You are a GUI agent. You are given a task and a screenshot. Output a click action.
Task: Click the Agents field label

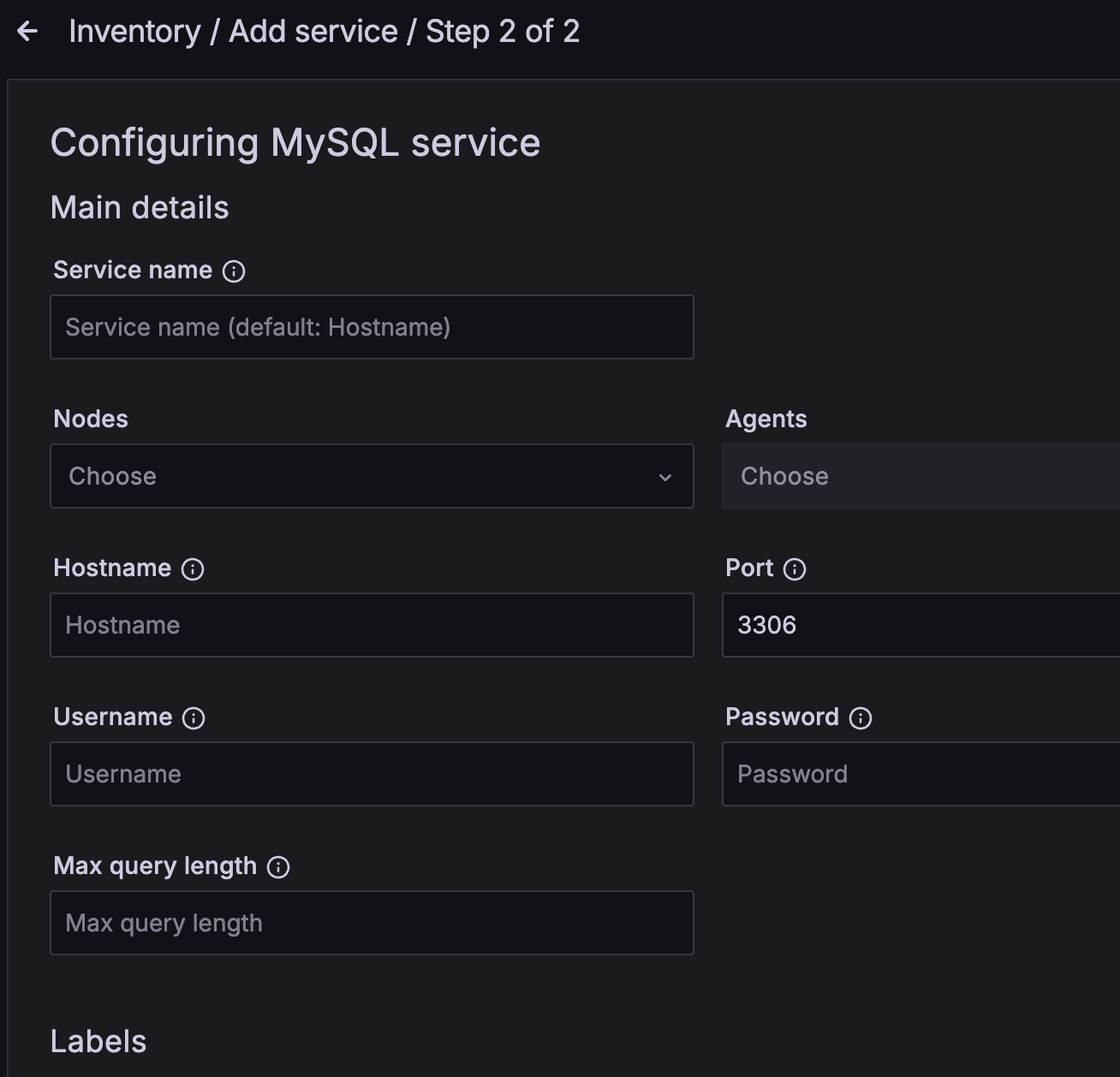coord(766,419)
